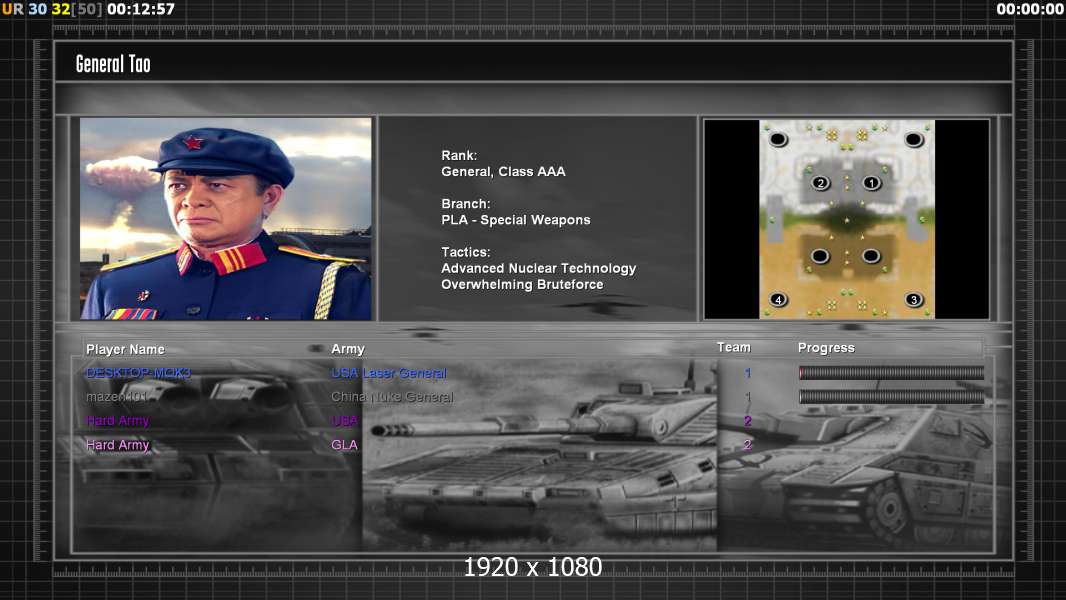This screenshot has height=600, width=1066.
Task: Click the GLA Hard Army player name
Action: tap(118, 445)
